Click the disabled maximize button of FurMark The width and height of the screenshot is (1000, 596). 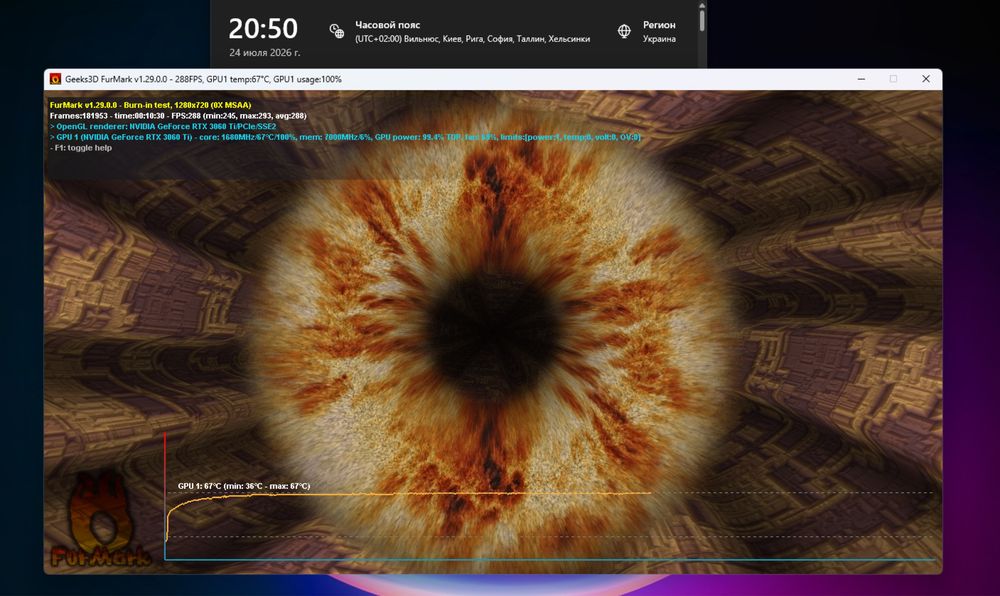893,79
